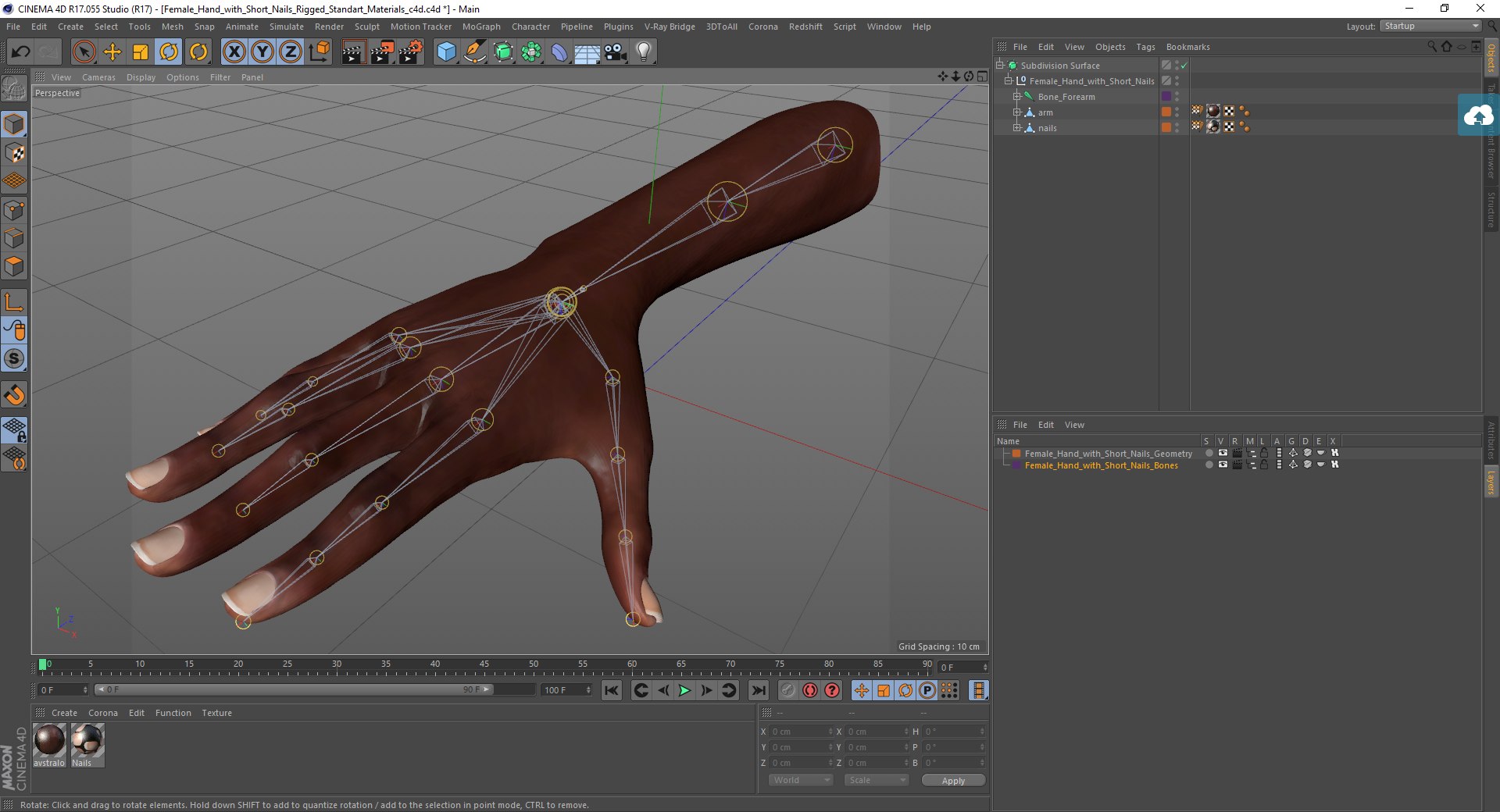1500x812 pixels.
Task: Toggle visibility eye of Geometry layer
Action: pos(1223,453)
